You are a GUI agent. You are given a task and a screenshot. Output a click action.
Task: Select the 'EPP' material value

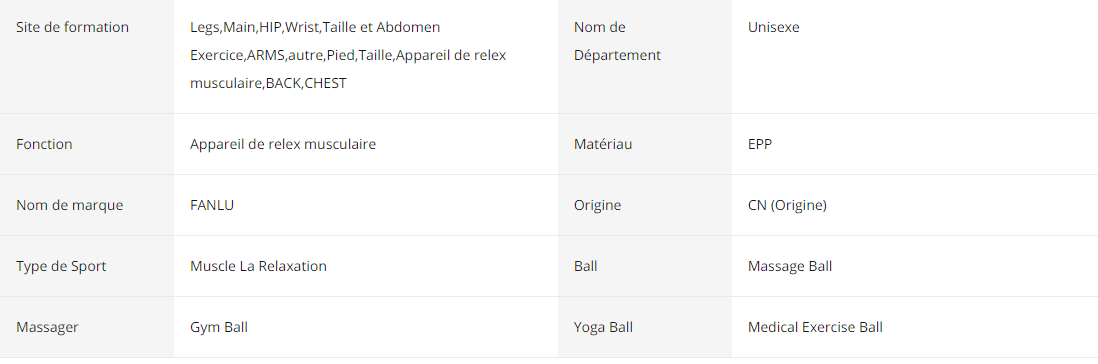[x=760, y=144]
